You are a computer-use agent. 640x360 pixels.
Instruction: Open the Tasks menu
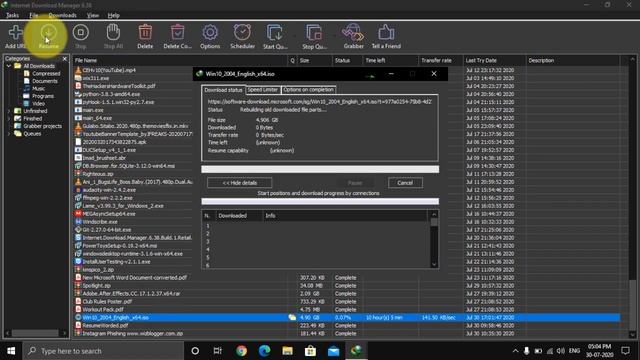pos(12,15)
